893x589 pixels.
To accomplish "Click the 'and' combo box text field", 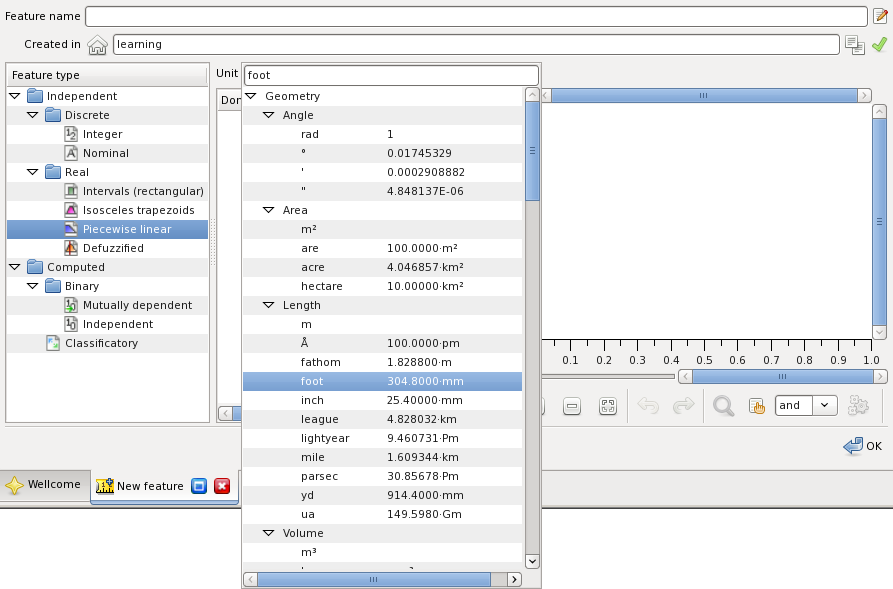I will tap(794, 406).
